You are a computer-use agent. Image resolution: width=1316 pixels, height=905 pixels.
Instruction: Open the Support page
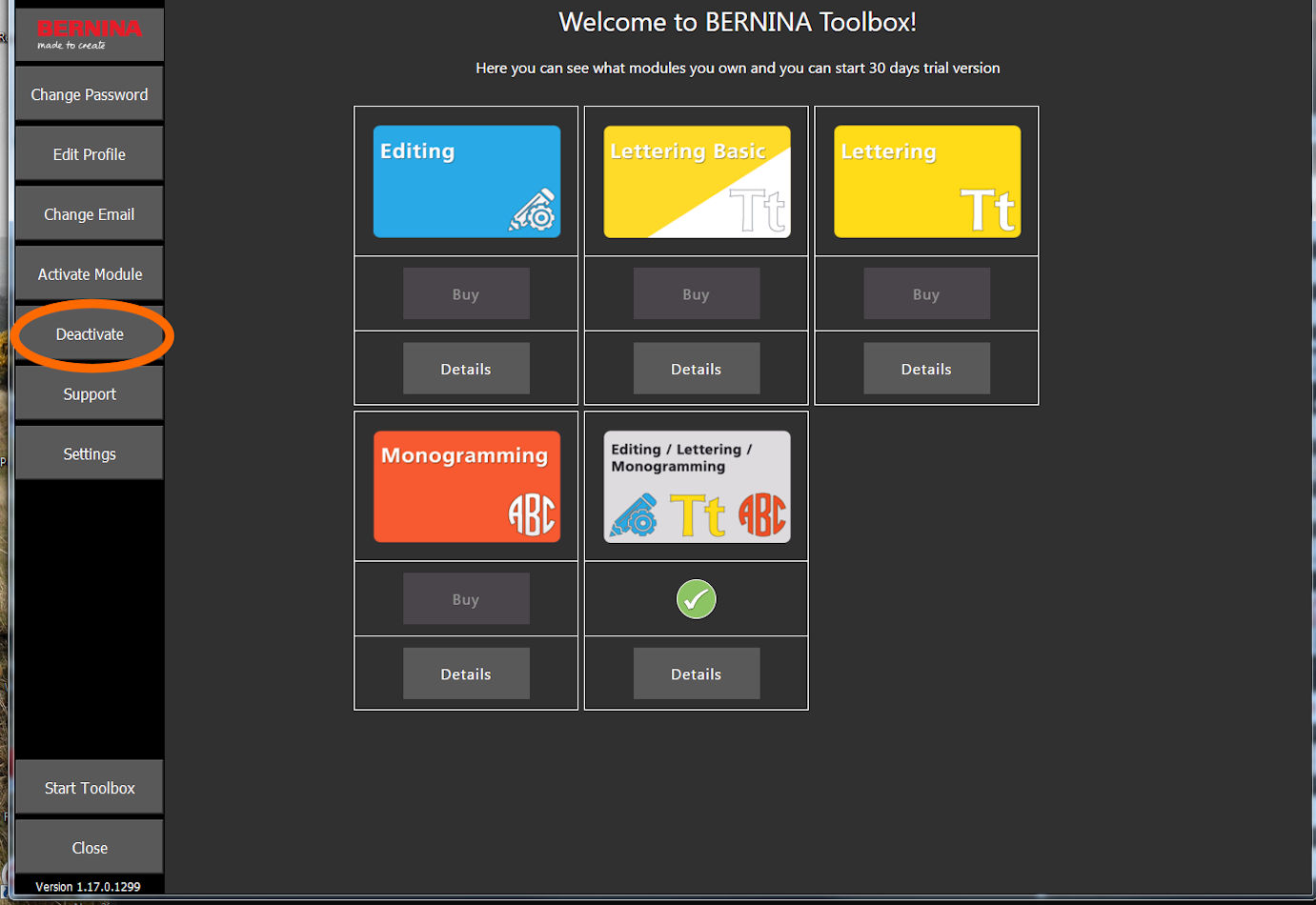90,394
